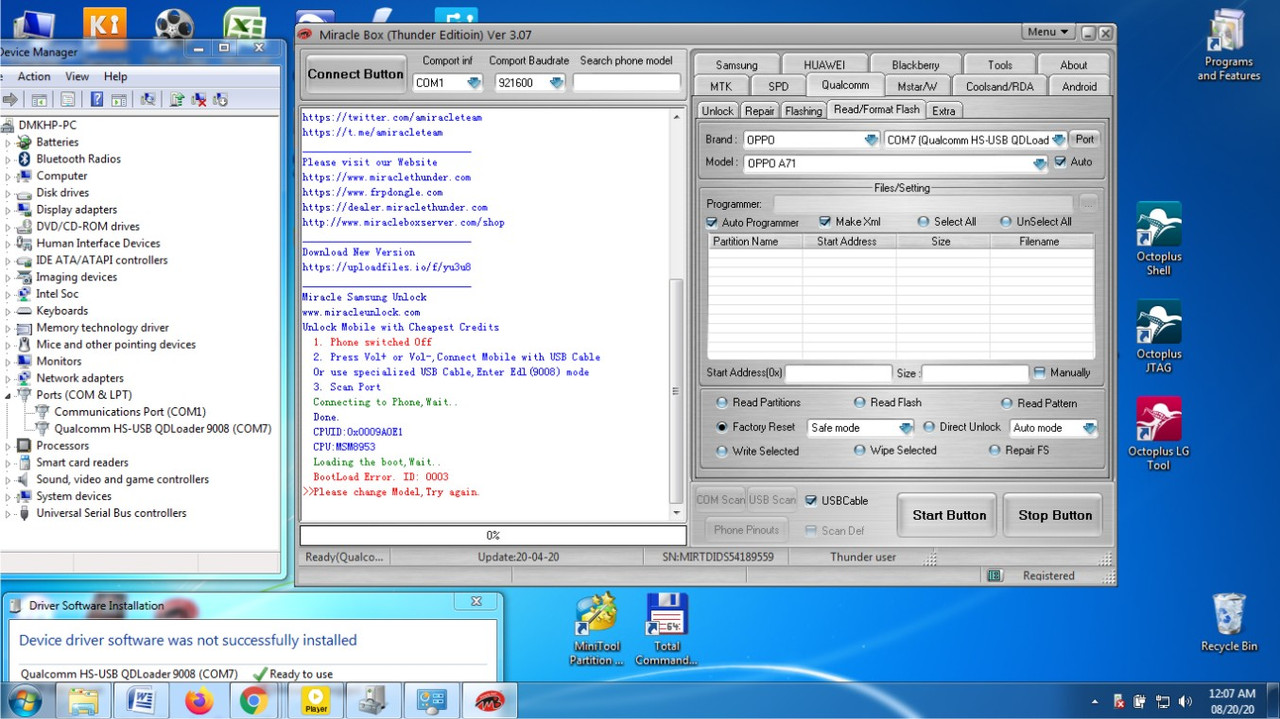Select the Write Selected radio button

coord(722,451)
